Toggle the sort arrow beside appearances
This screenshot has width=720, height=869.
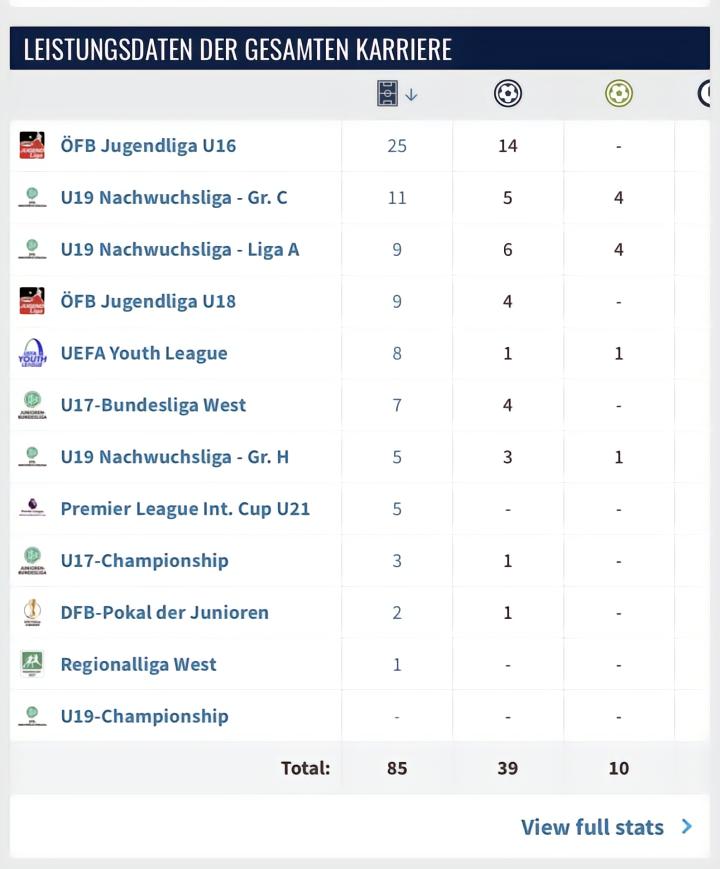[411, 95]
